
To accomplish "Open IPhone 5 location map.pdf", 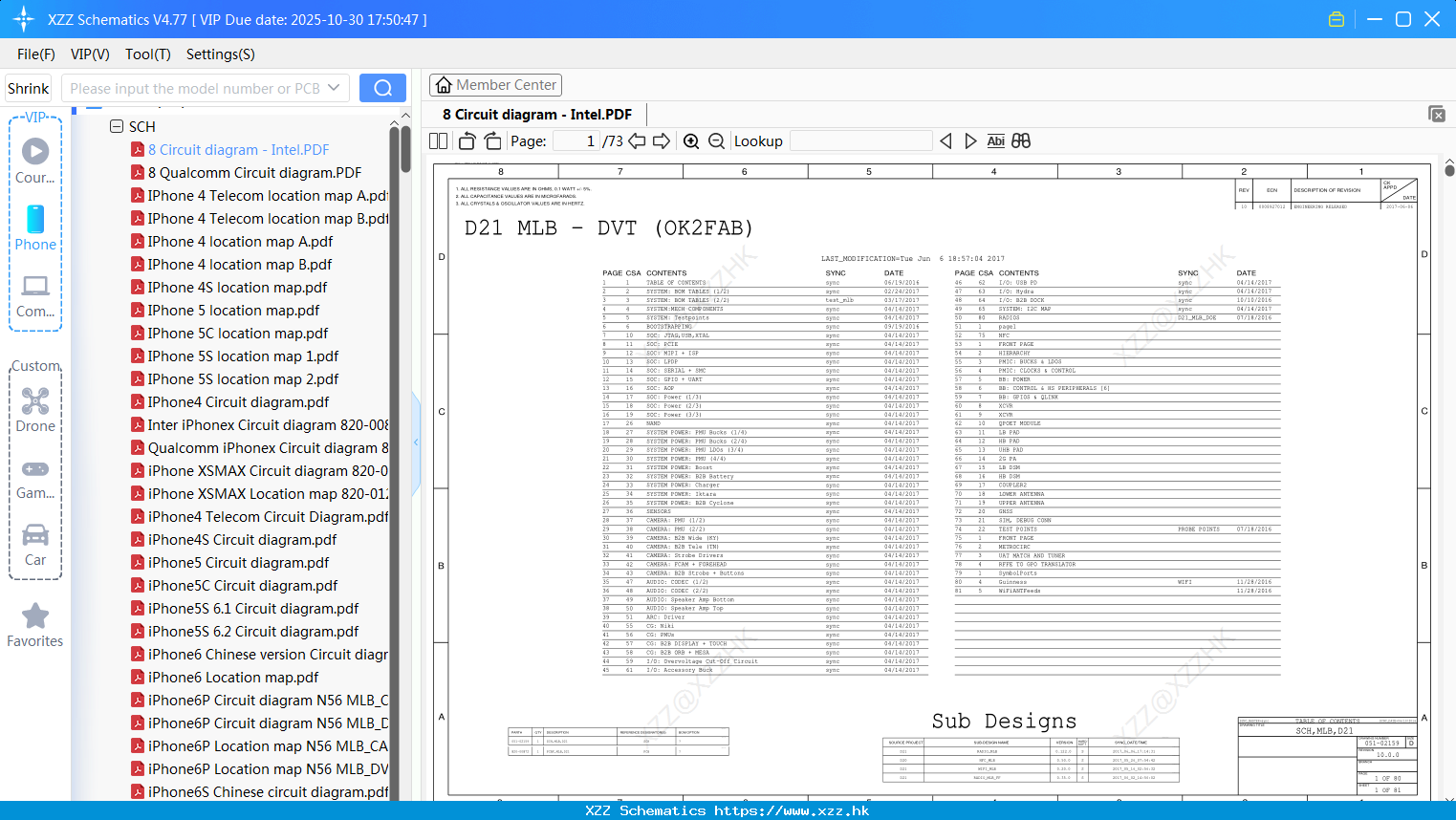I will click(233, 311).
